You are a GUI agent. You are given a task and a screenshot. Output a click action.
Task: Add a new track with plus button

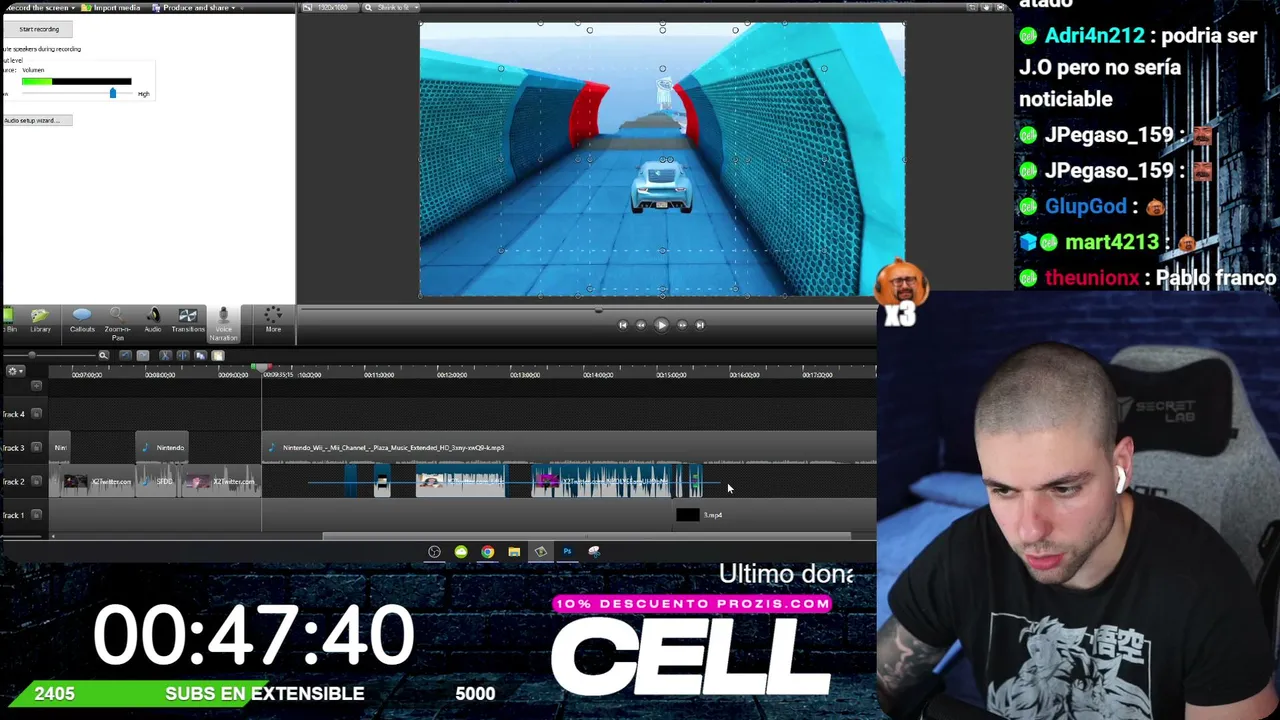pyautogui.click(x=37, y=385)
